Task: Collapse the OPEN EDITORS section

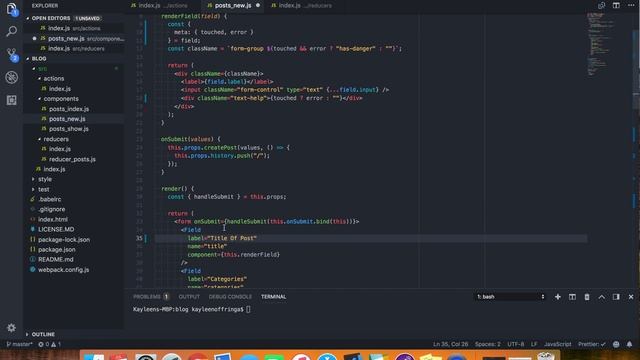Action: click(x=28, y=18)
